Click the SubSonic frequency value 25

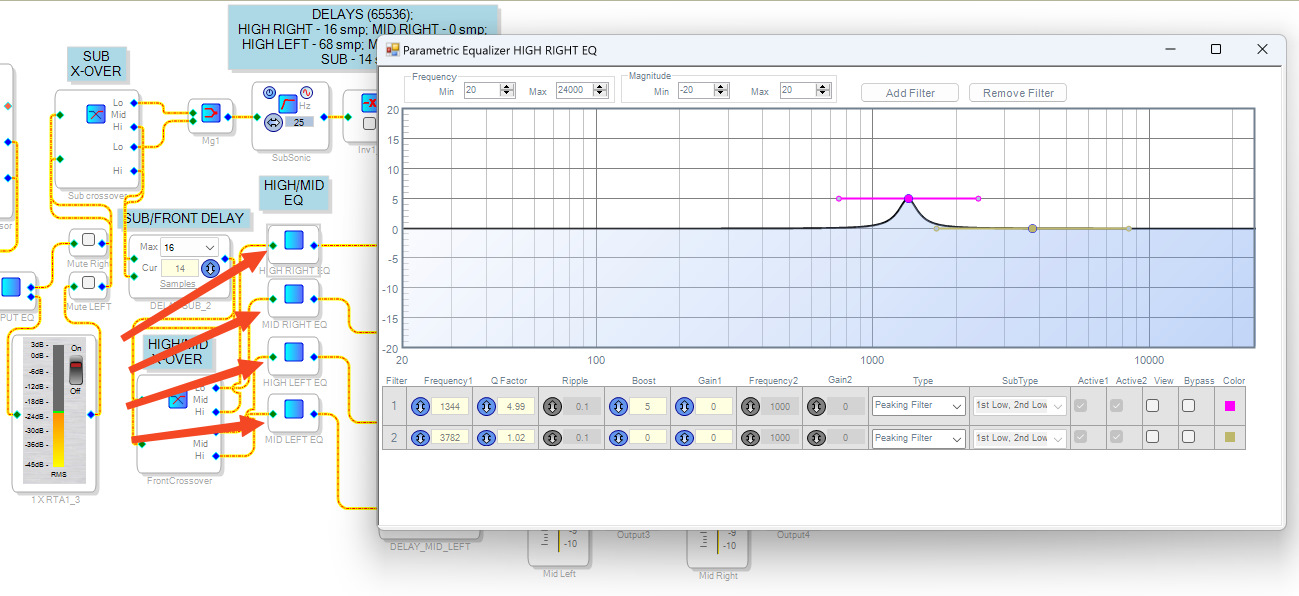coord(297,122)
